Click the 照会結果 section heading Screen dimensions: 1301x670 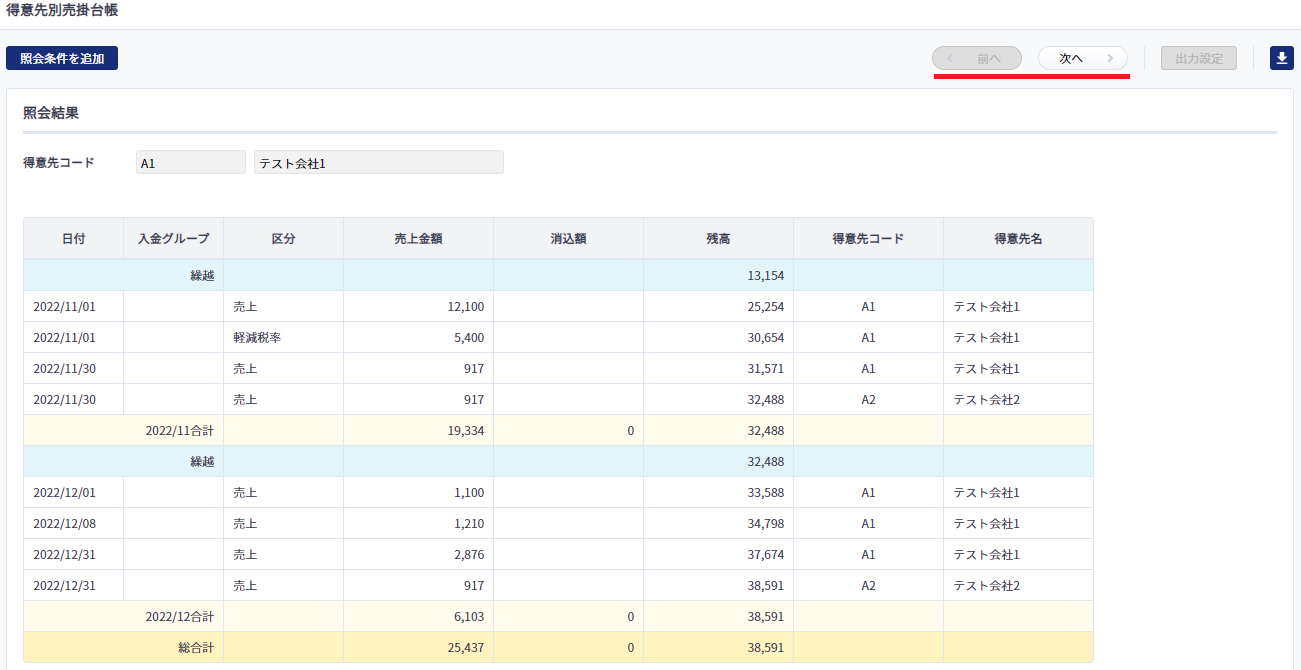pyautogui.click(x=51, y=113)
